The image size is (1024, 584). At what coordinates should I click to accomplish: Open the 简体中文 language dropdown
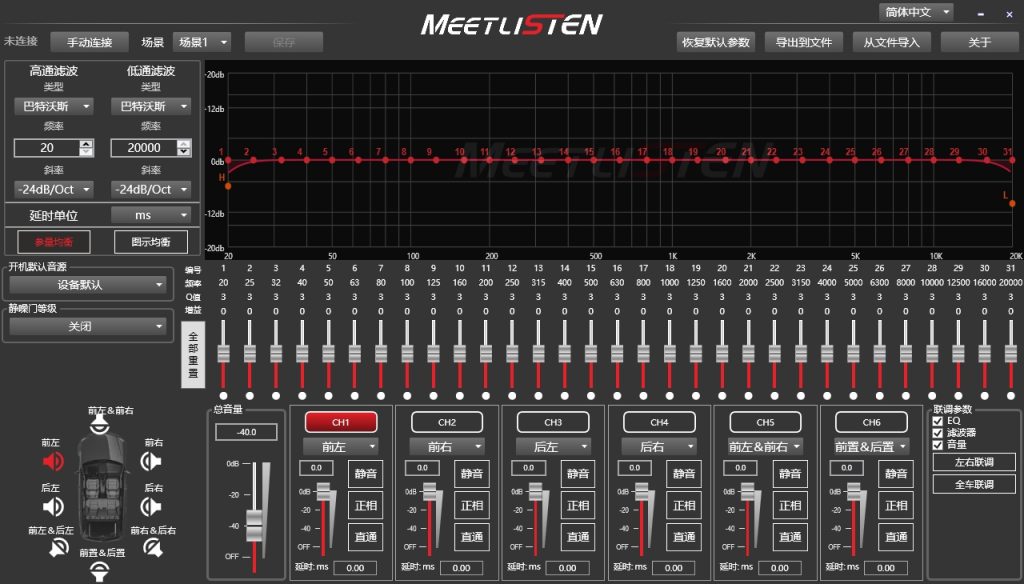916,12
